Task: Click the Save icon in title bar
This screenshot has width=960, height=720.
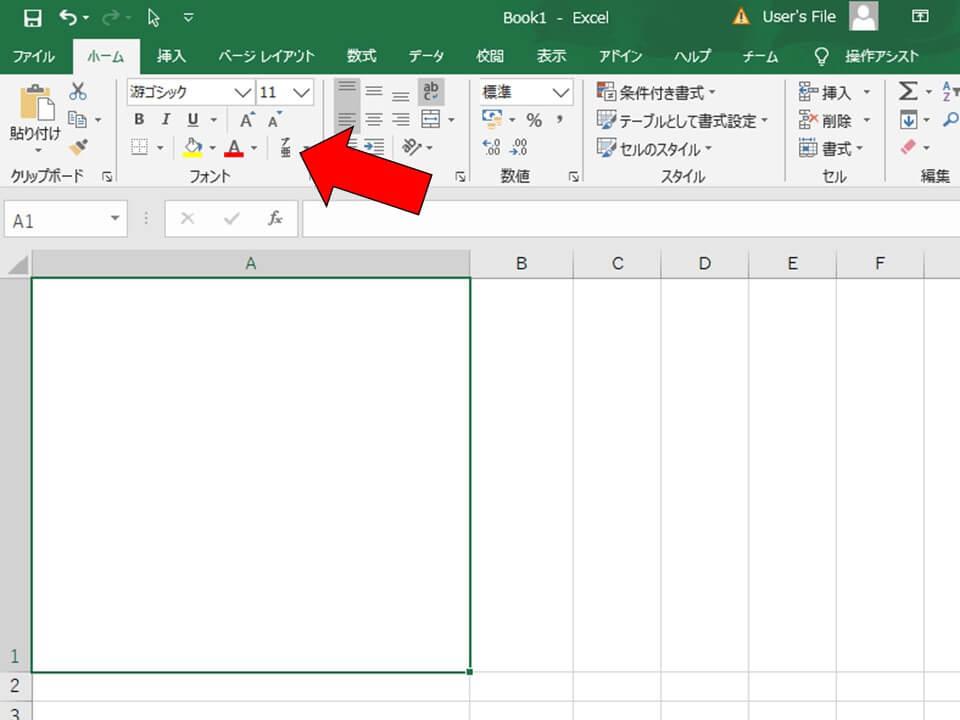Action: pyautogui.click(x=32, y=18)
